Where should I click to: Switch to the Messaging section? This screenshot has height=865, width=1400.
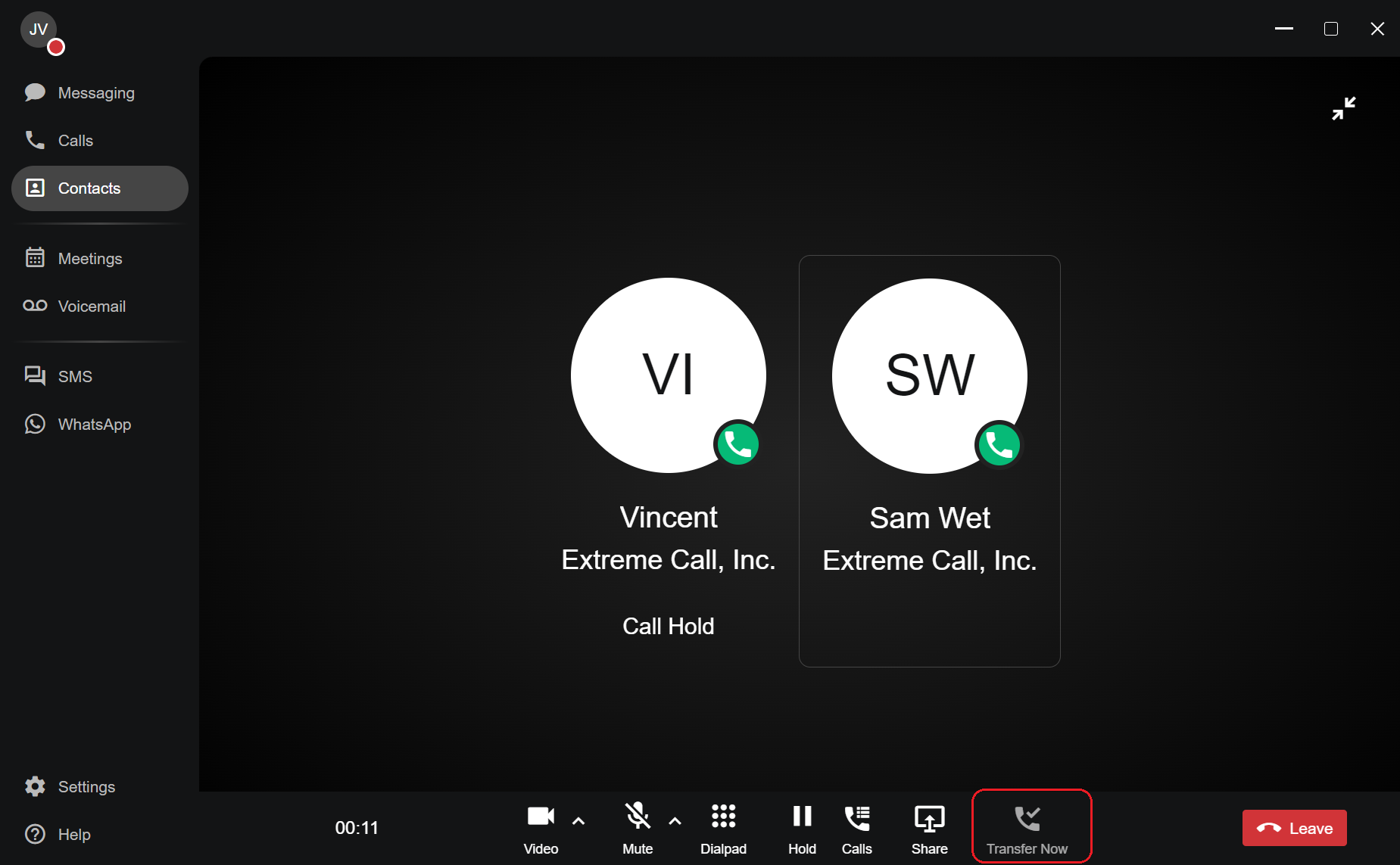[x=95, y=93]
